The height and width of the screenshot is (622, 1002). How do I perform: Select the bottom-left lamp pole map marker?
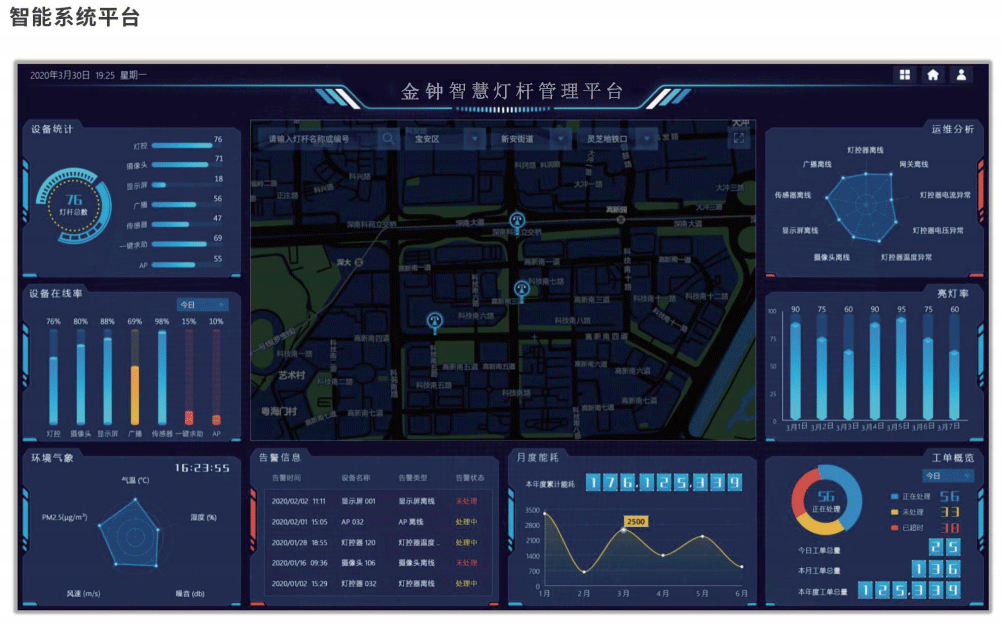coord(434,322)
